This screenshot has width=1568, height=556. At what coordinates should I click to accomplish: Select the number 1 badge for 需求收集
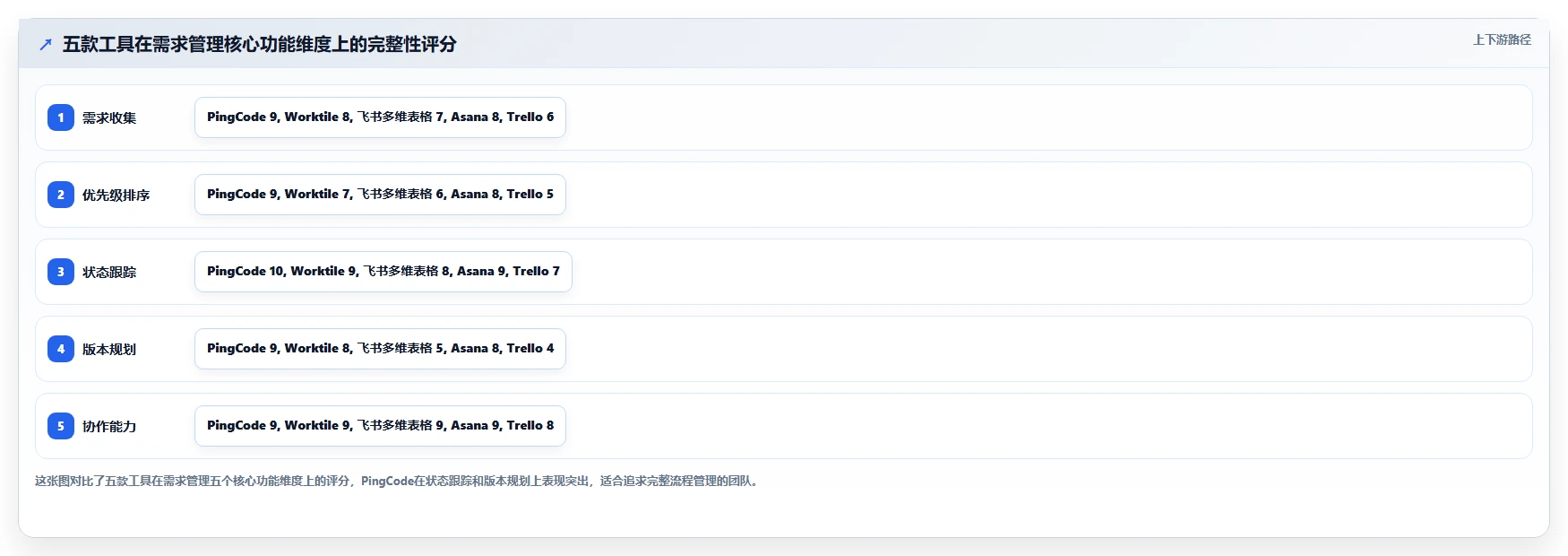[x=61, y=117]
